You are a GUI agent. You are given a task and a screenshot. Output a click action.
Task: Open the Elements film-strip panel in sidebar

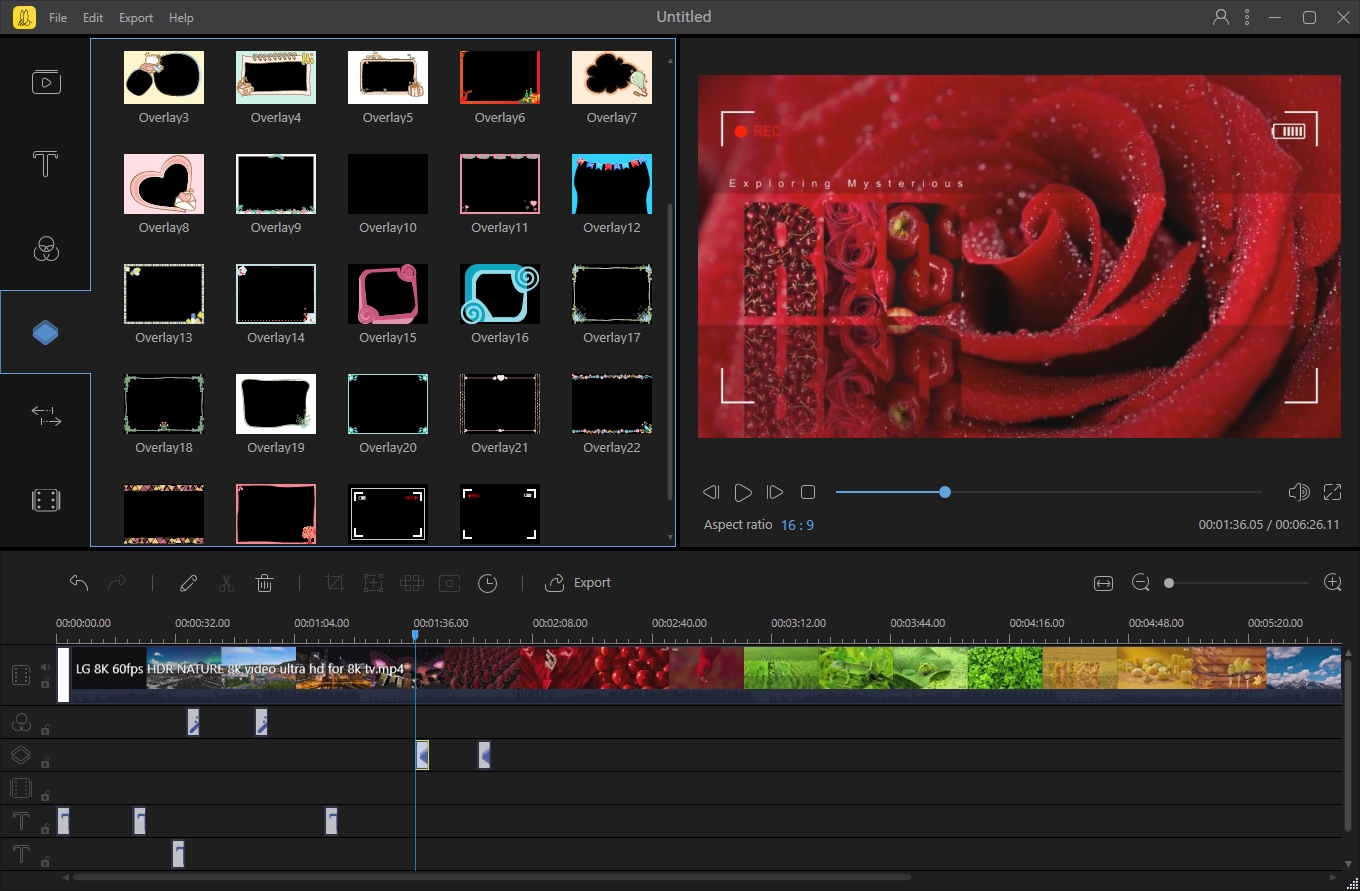tap(46, 500)
